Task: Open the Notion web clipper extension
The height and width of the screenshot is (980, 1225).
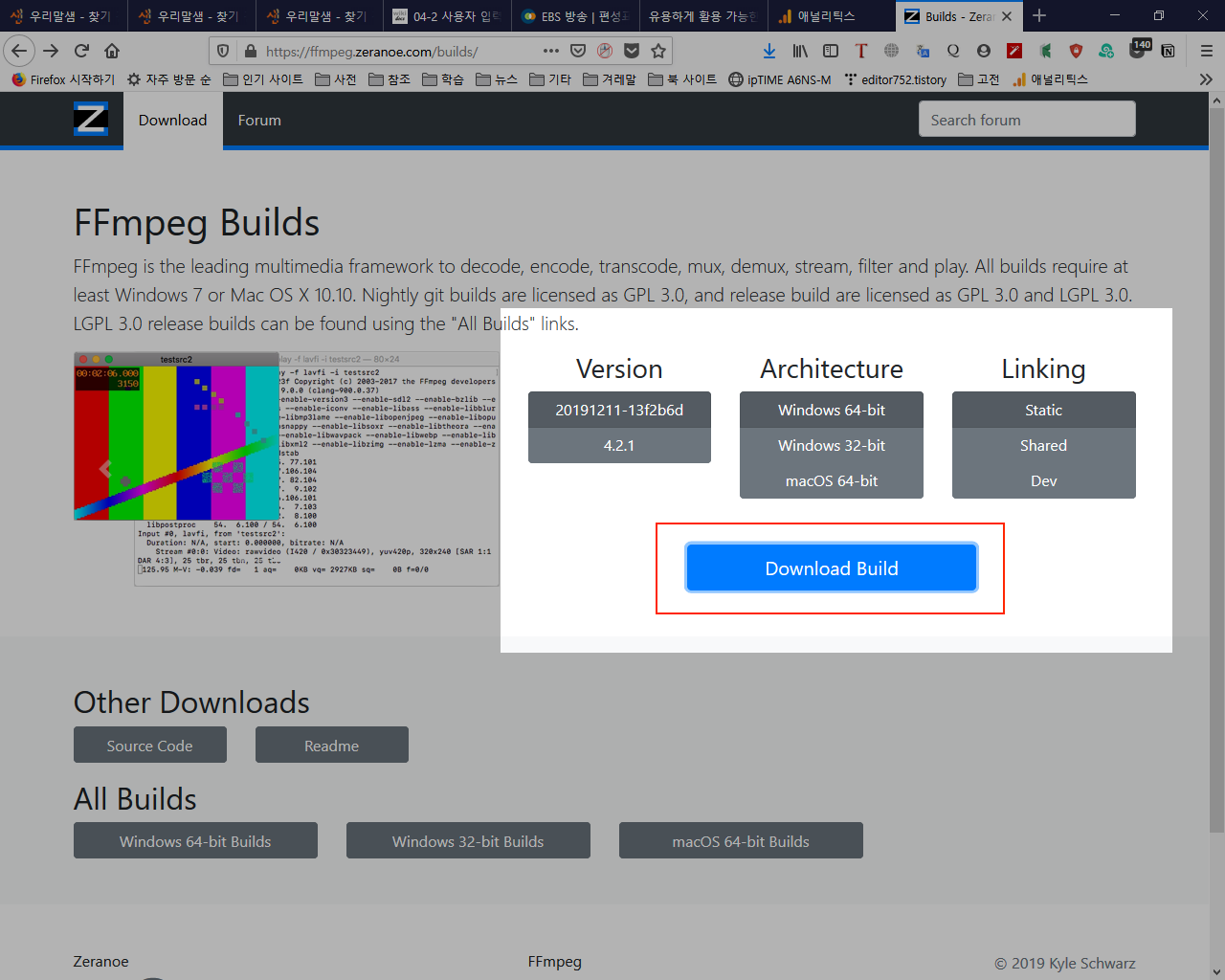Action: coord(1169,51)
